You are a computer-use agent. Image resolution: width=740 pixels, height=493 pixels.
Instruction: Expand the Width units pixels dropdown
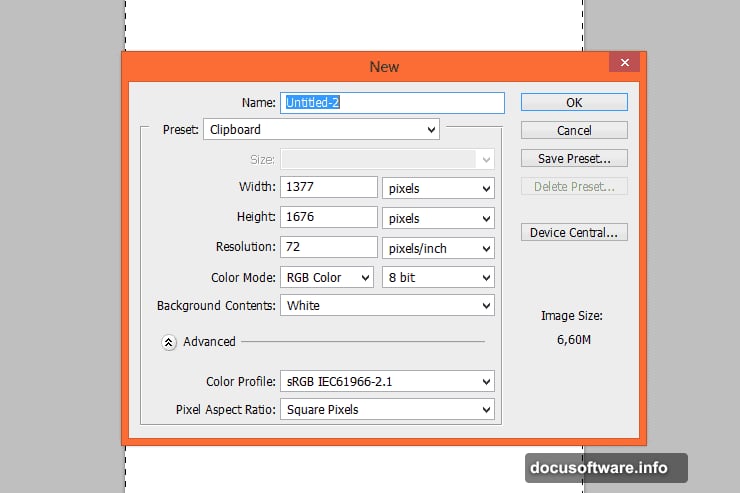[438, 188]
